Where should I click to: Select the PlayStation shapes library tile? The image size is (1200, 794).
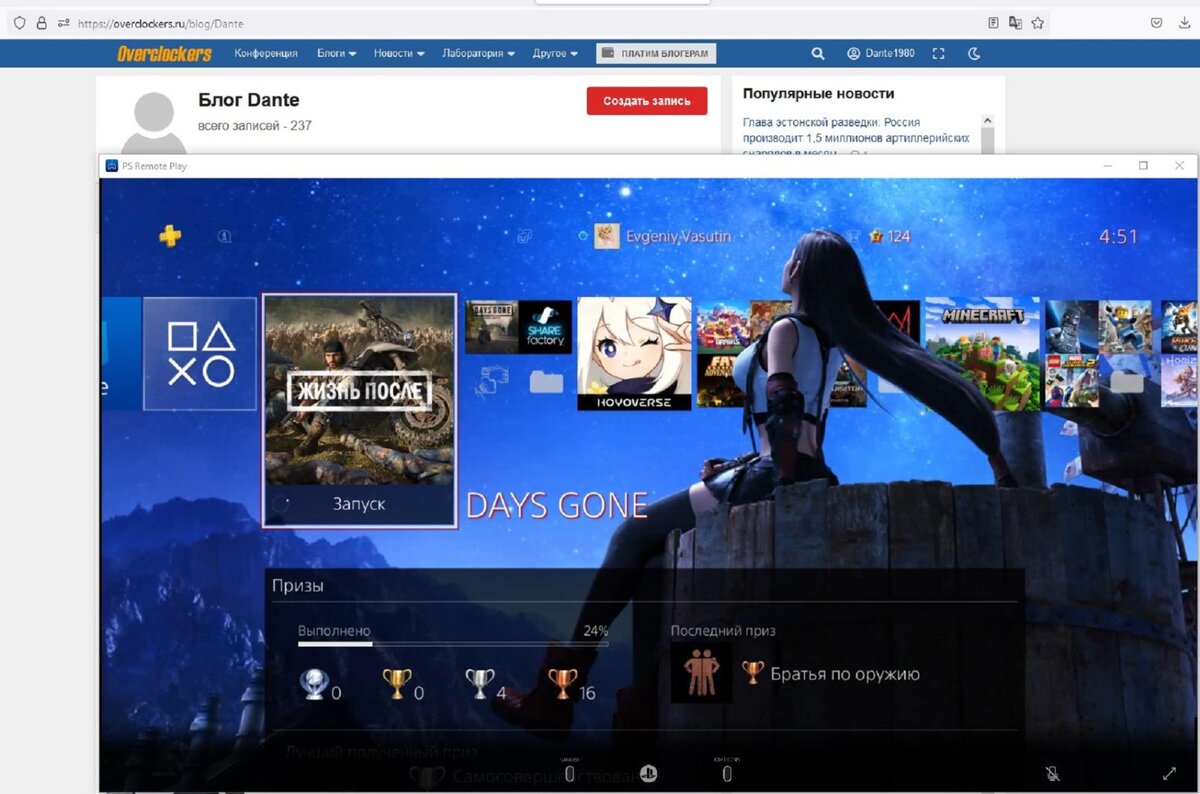click(x=200, y=354)
